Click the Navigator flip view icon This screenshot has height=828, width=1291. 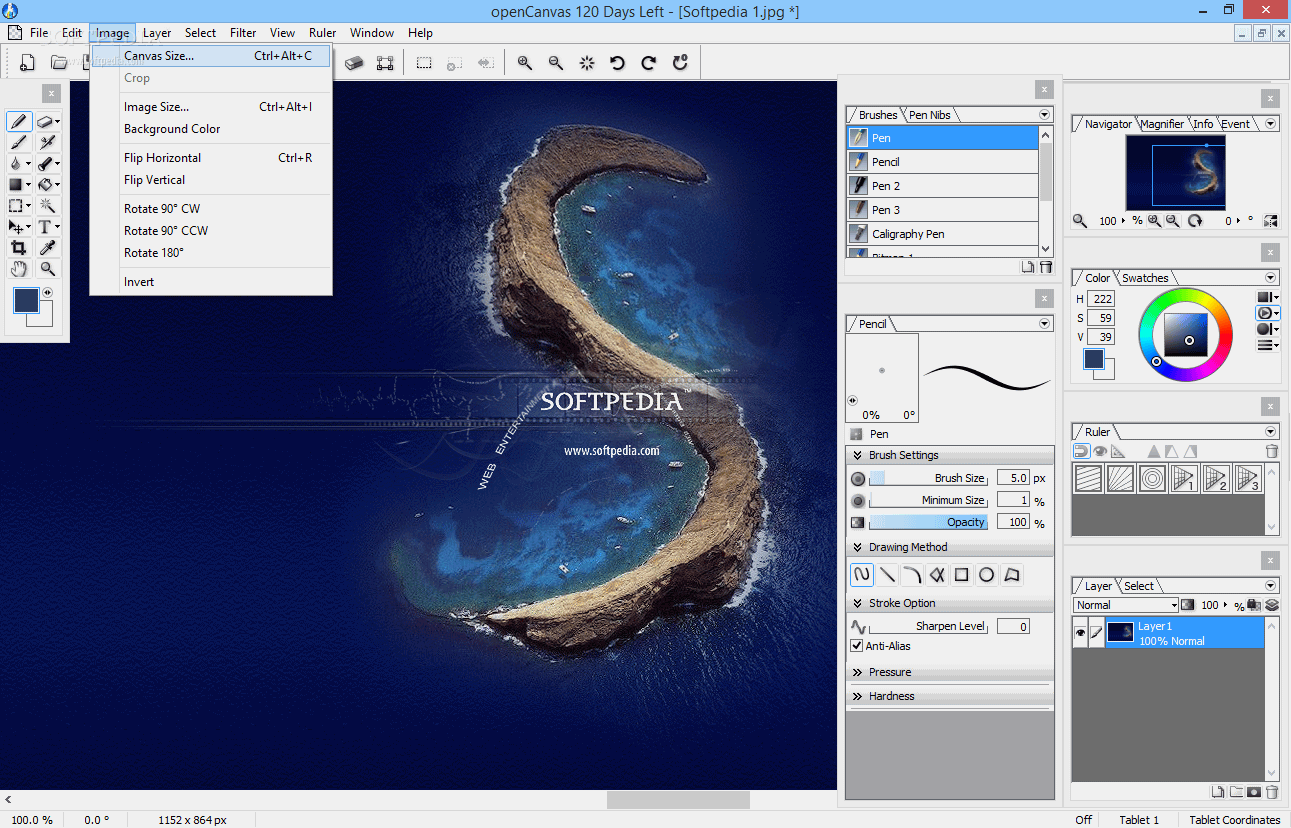coord(1270,221)
